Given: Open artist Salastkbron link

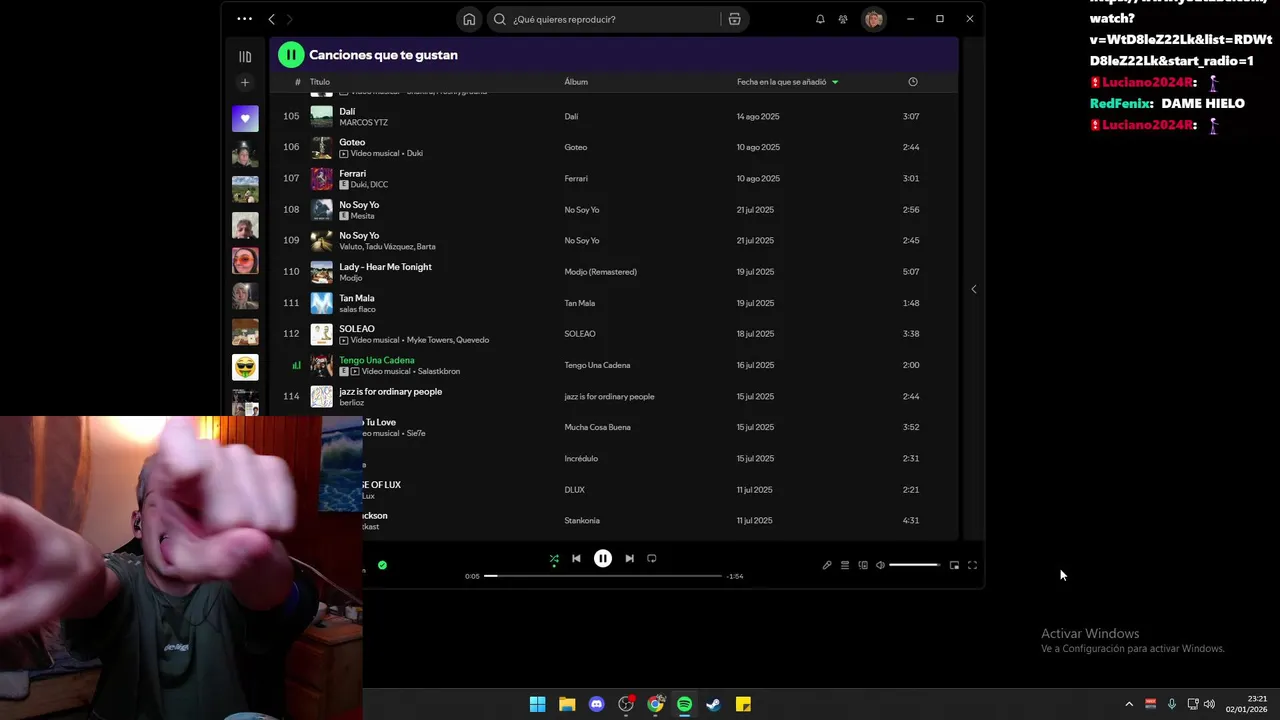Looking at the screenshot, I should pos(439,372).
